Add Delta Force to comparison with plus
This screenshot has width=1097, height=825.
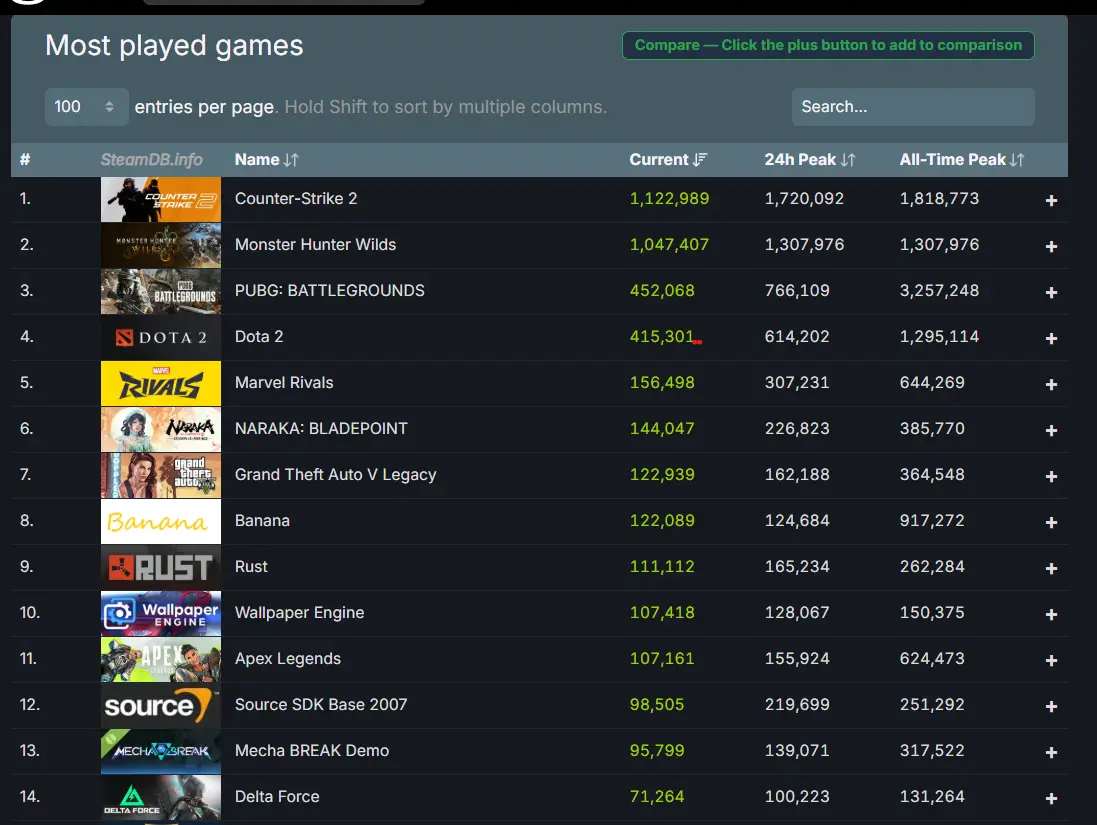coord(1051,798)
